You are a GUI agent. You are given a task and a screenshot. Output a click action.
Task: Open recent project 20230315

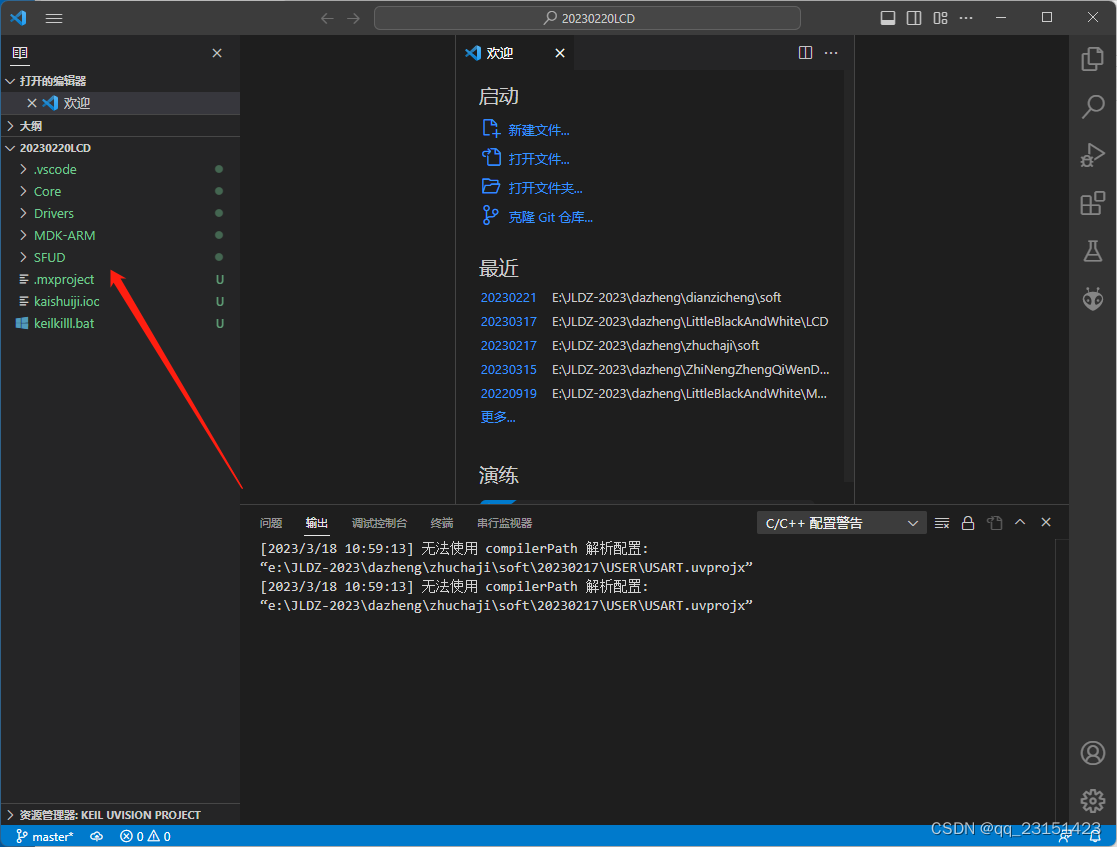tap(509, 370)
